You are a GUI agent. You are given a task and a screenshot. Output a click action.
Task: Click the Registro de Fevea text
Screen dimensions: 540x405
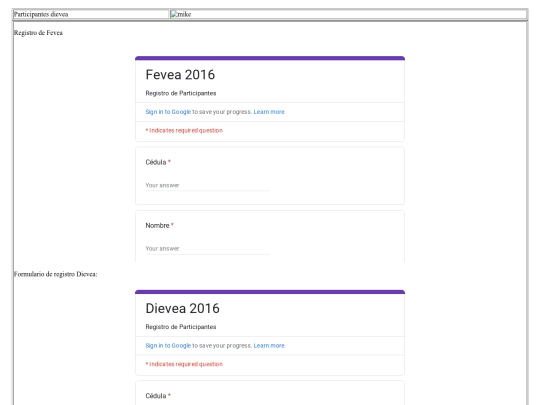(x=38, y=33)
